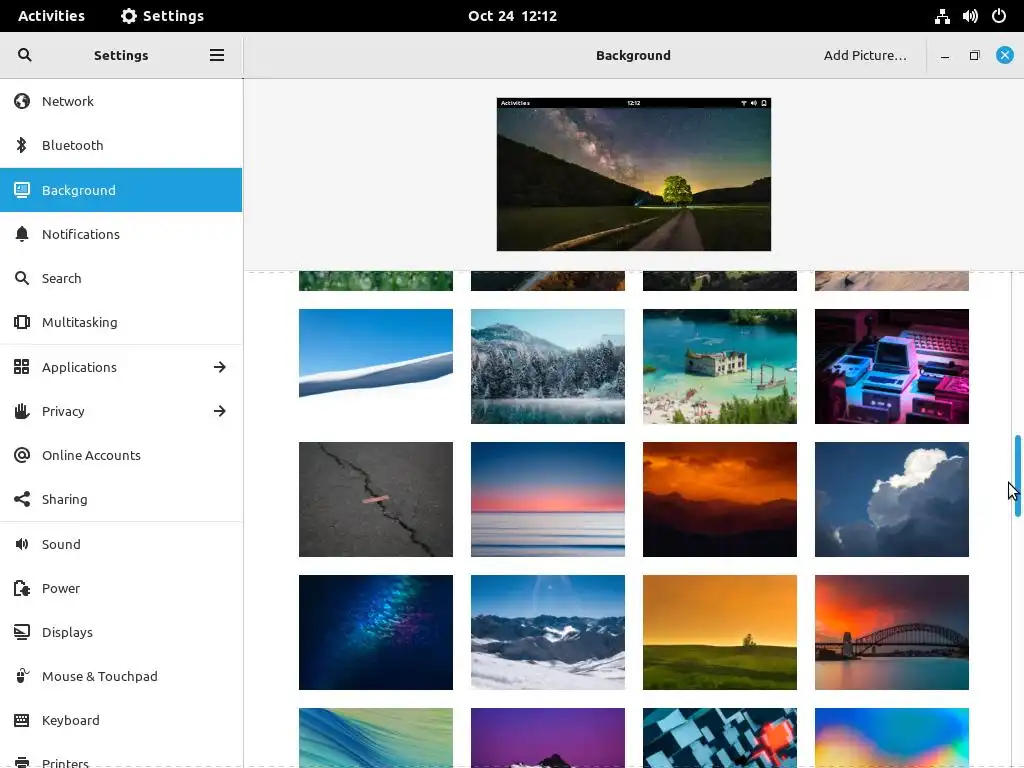Select the blue-green wavy lines wallpaper
This screenshot has height=768, width=1024.
coord(376,737)
